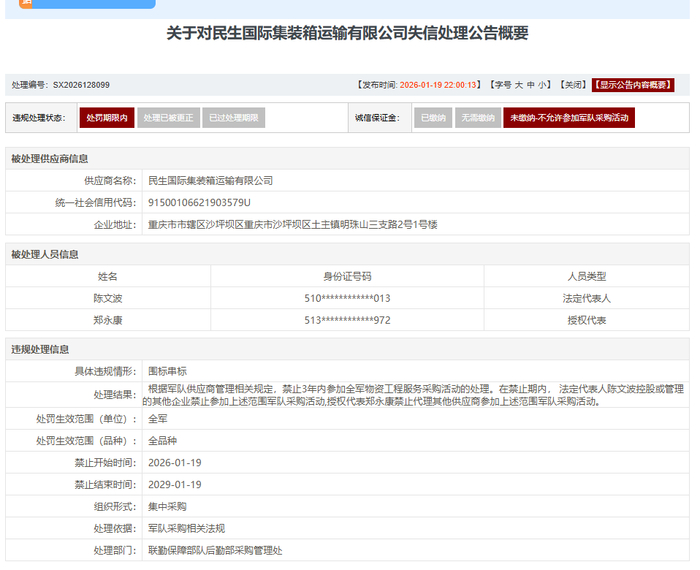Select the 处罚期限内 status tag
Screen dimensions: 700x570
(106, 118)
